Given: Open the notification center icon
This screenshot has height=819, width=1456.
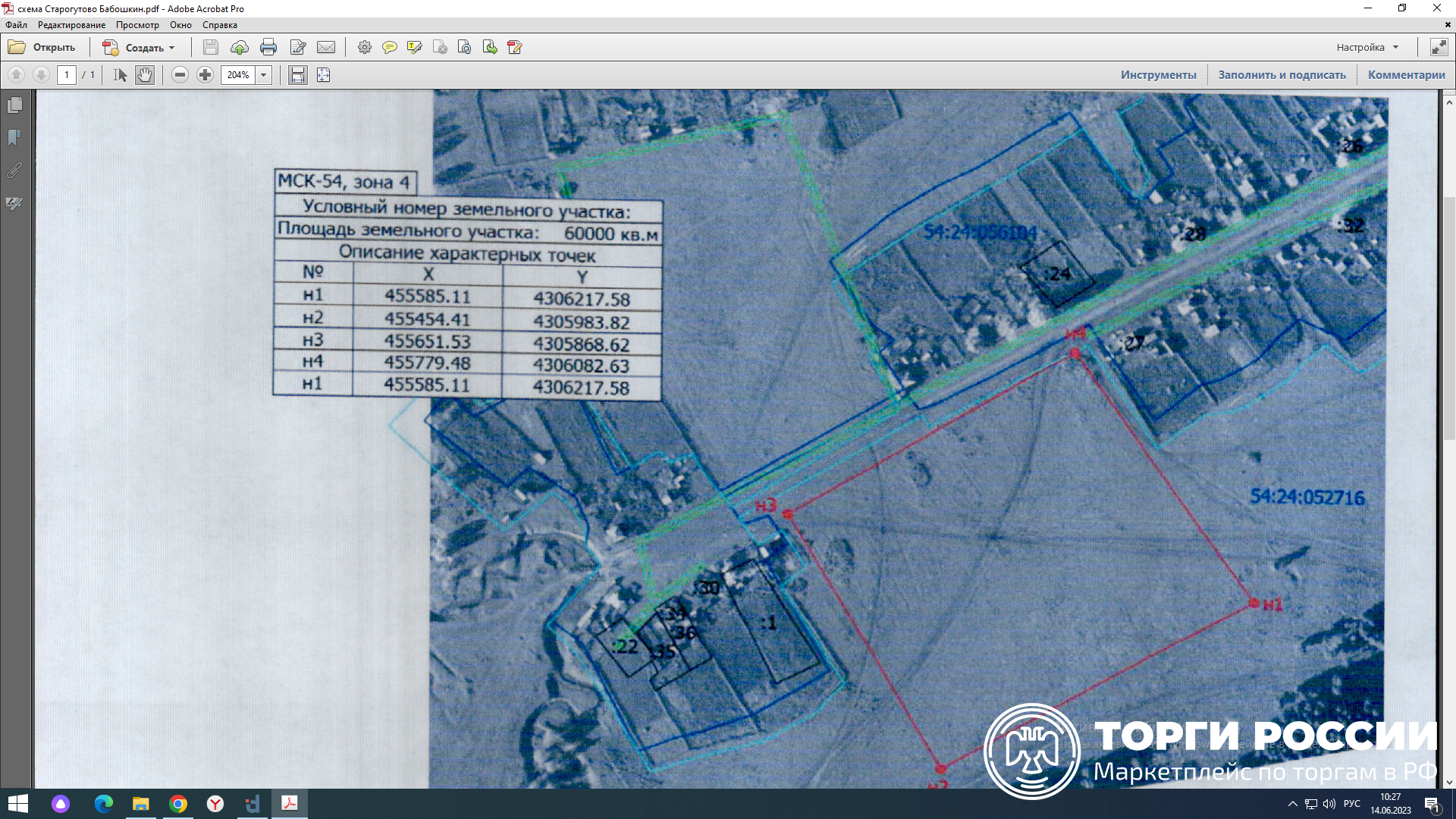Looking at the screenshot, I should click(1432, 804).
